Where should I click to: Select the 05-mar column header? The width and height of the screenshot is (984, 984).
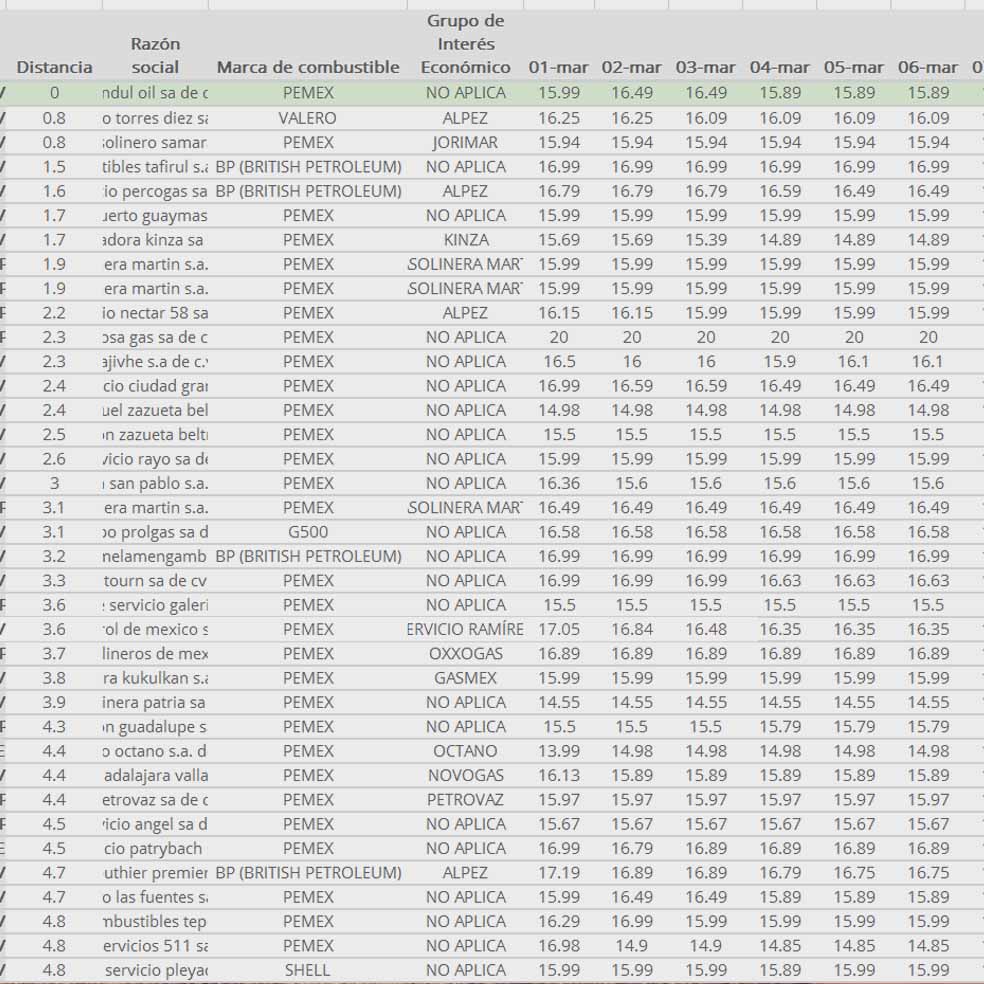[854, 67]
